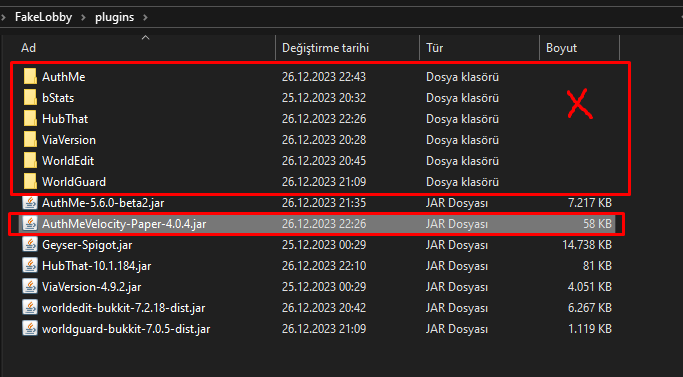Select the HubThat folder icon
The image size is (683, 377).
(30, 119)
